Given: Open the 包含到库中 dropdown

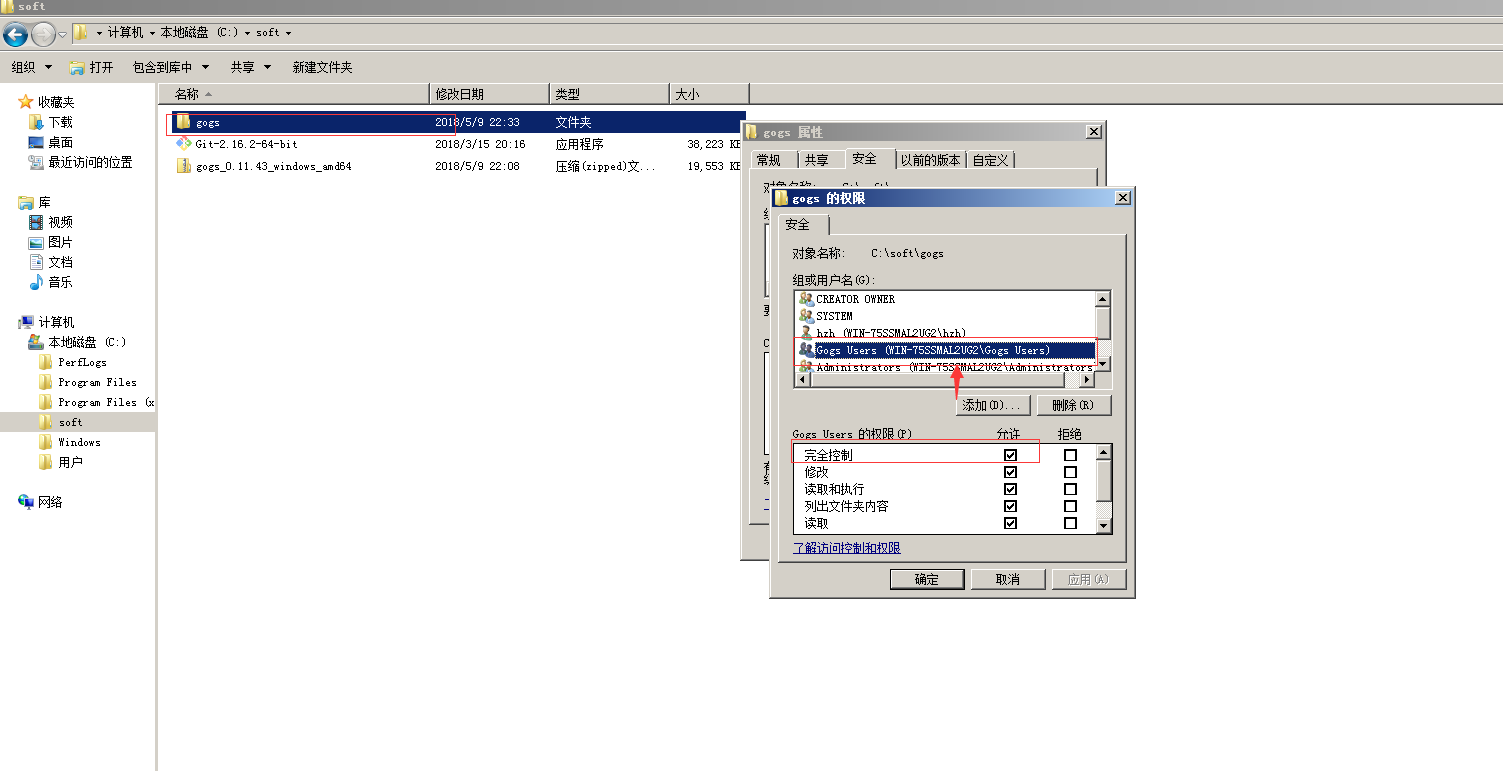Looking at the screenshot, I should point(166,67).
